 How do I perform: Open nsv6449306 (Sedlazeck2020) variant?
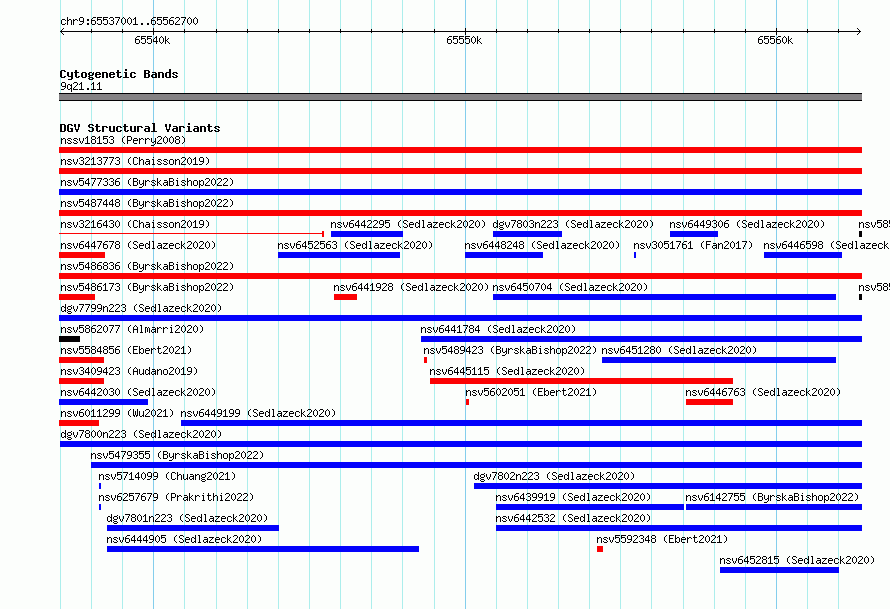pos(747,224)
